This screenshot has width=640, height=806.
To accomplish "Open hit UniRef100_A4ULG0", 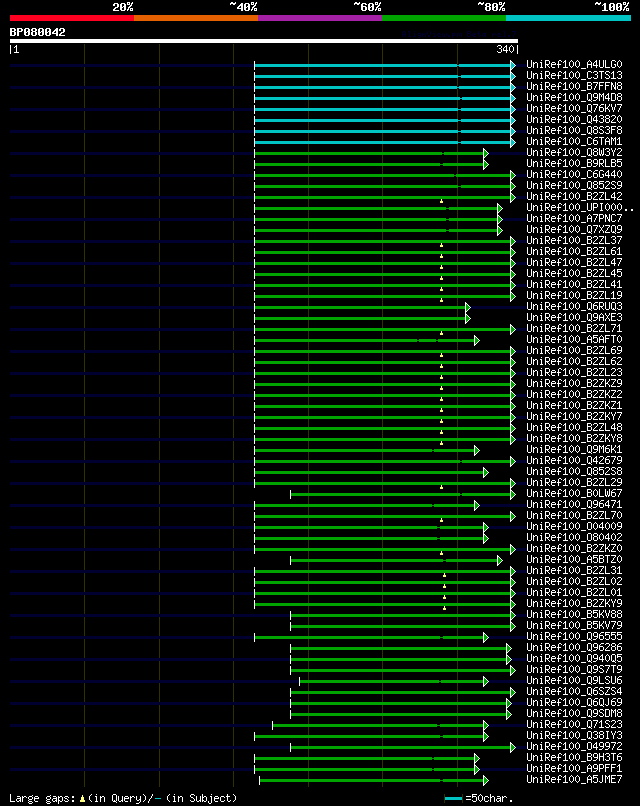I will click(x=574, y=64).
